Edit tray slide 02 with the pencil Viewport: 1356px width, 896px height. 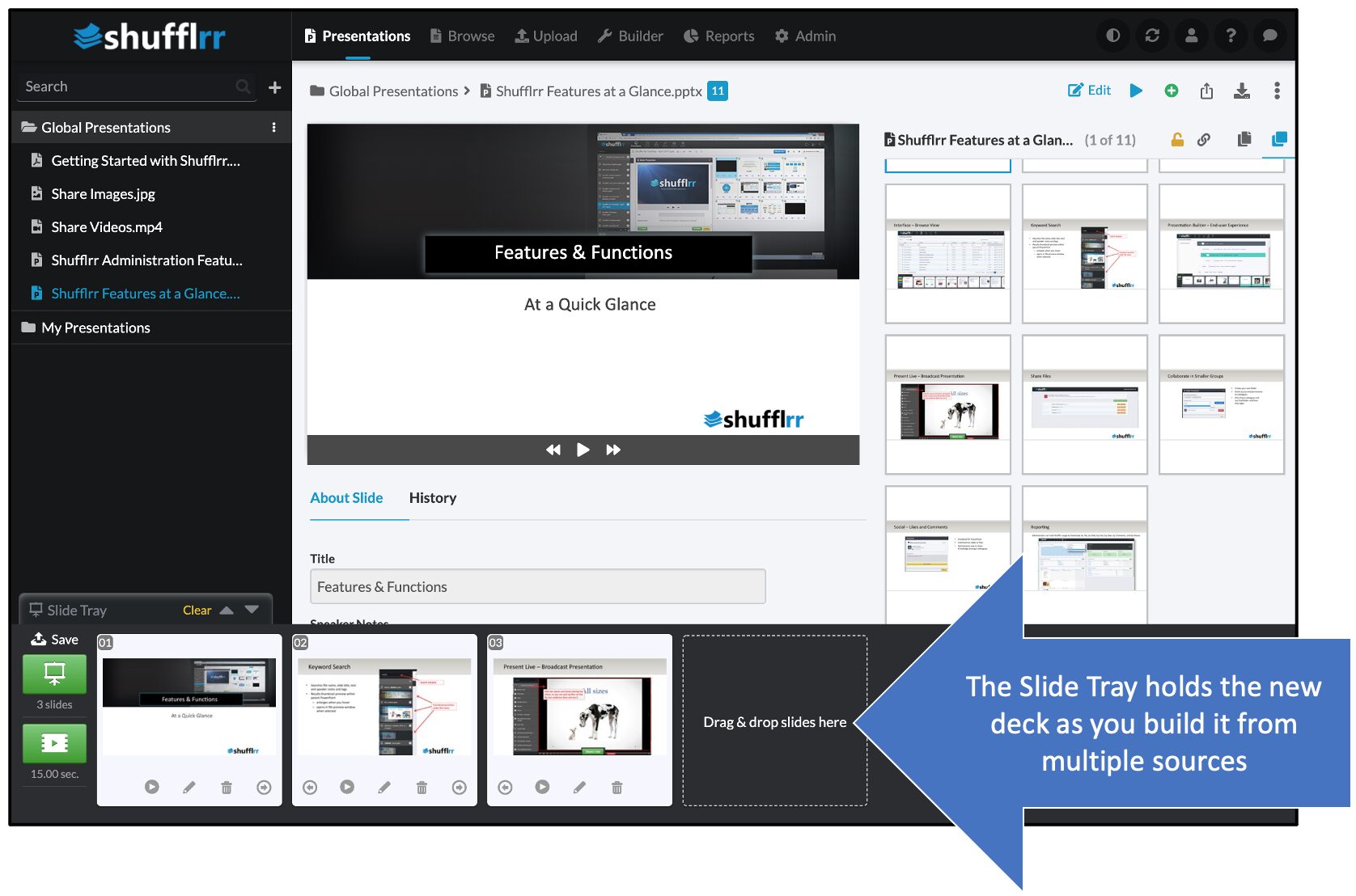coord(384,787)
